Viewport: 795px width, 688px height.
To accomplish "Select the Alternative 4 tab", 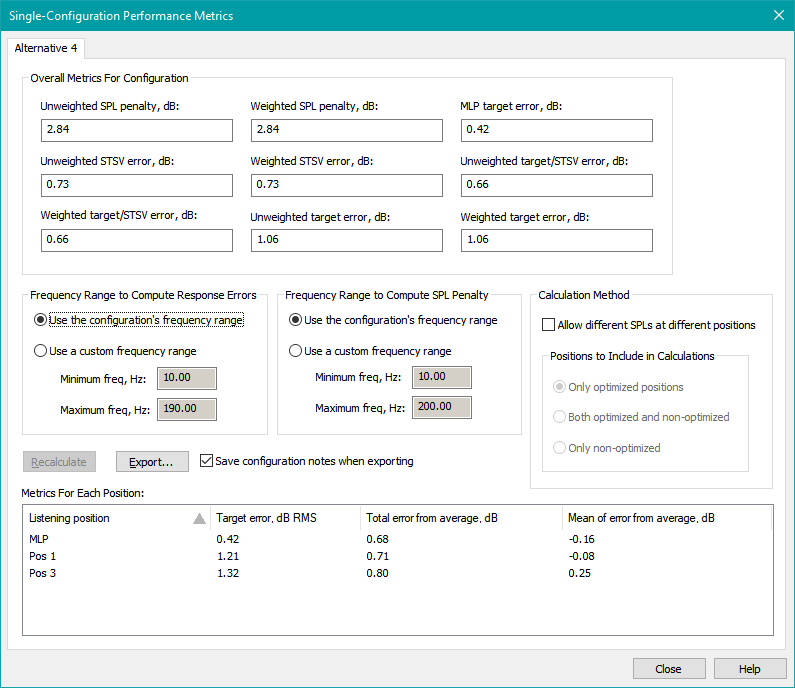I will tap(46, 48).
